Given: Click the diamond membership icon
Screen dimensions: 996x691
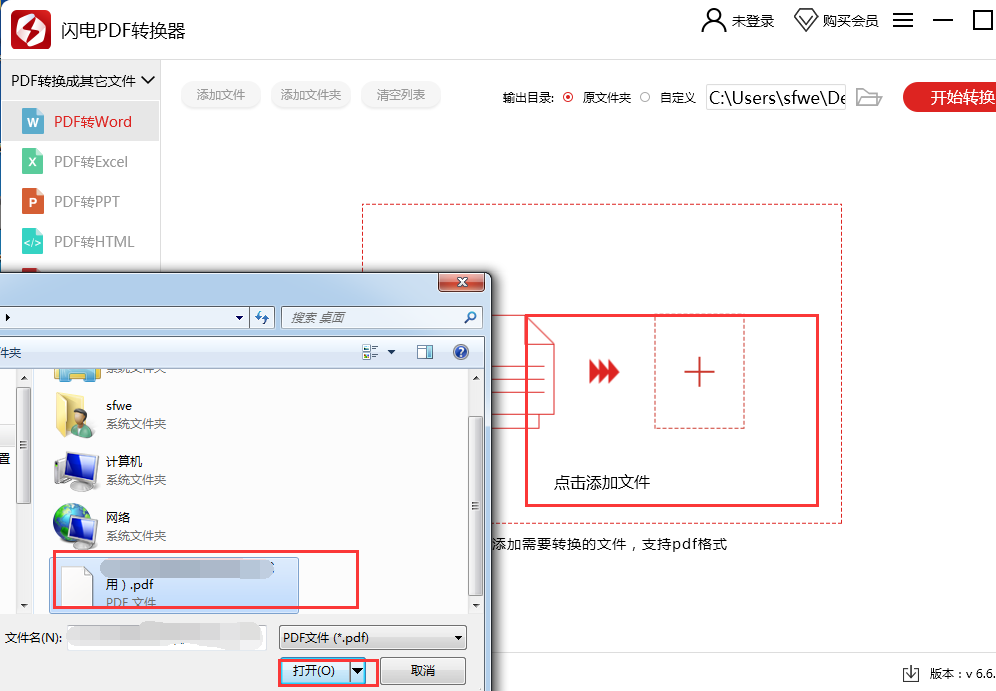Looking at the screenshot, I should point(805,20).
